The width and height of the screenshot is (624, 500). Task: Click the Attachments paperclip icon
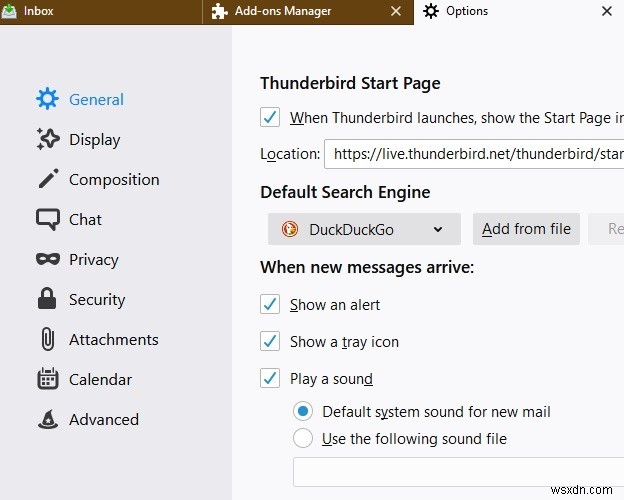(x=48, y=339)
